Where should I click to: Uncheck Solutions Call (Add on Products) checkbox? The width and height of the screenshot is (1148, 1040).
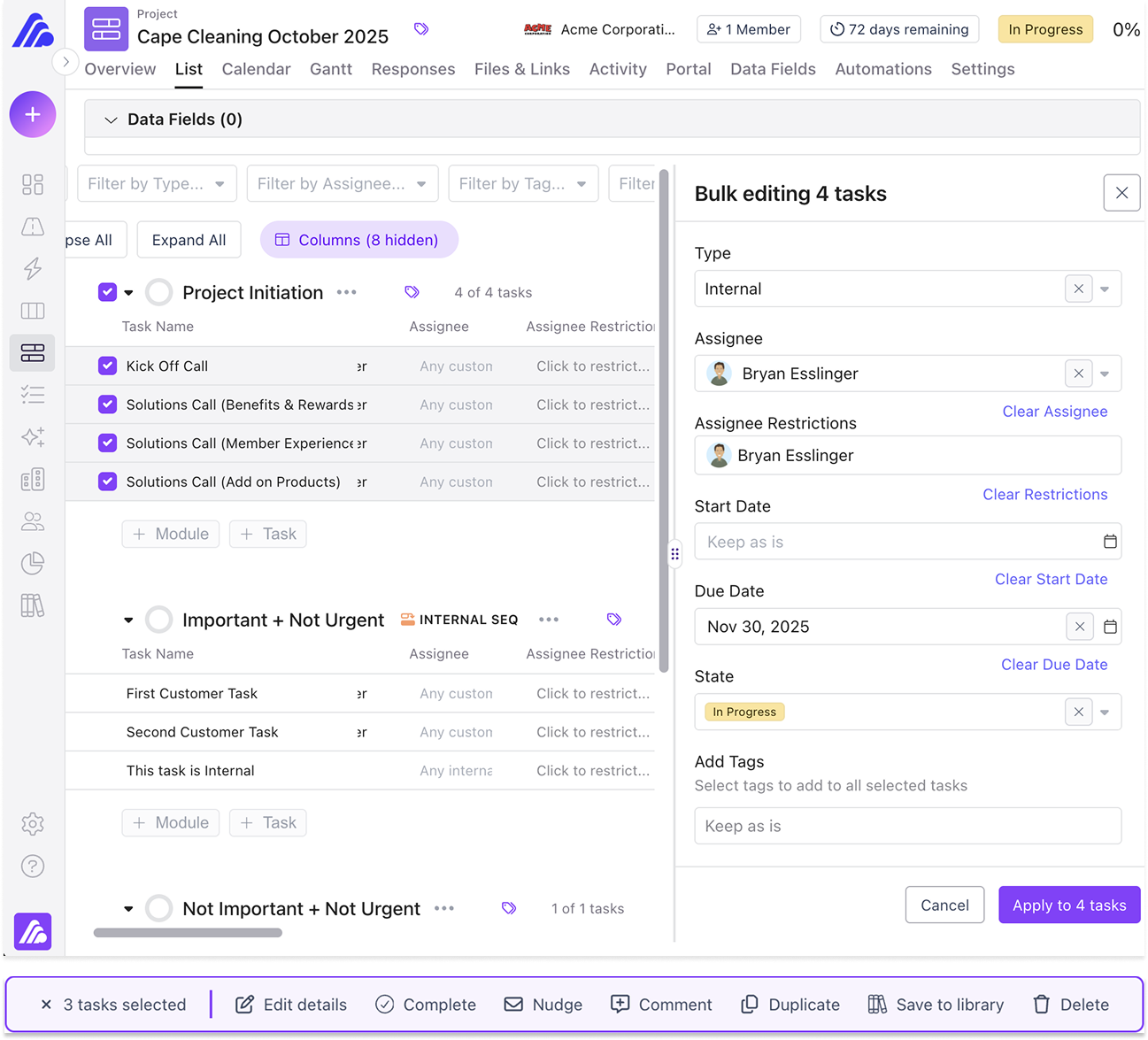coord(106,481)
